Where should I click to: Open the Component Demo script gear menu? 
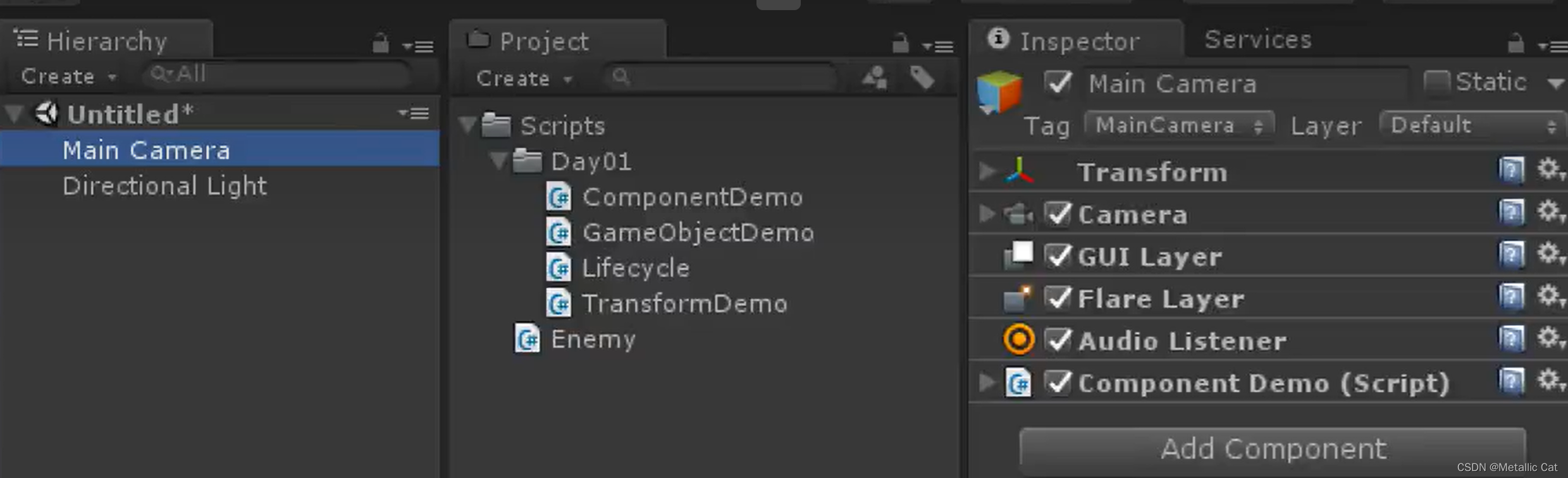1552,381
